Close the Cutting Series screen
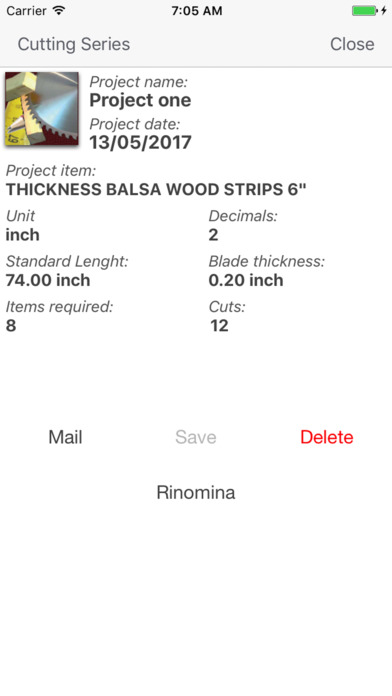 click(352, 44)
